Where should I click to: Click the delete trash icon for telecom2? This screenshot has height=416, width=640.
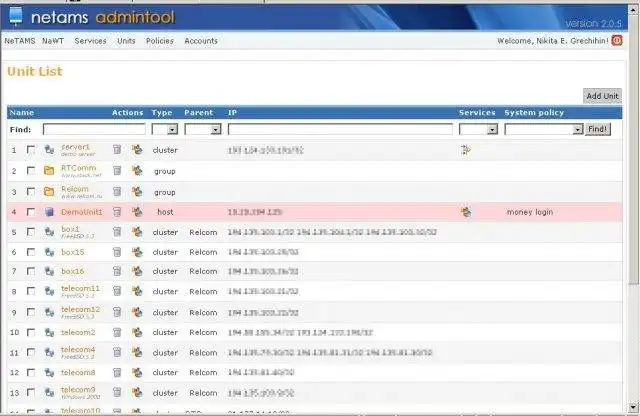click(x=117, y=332)
